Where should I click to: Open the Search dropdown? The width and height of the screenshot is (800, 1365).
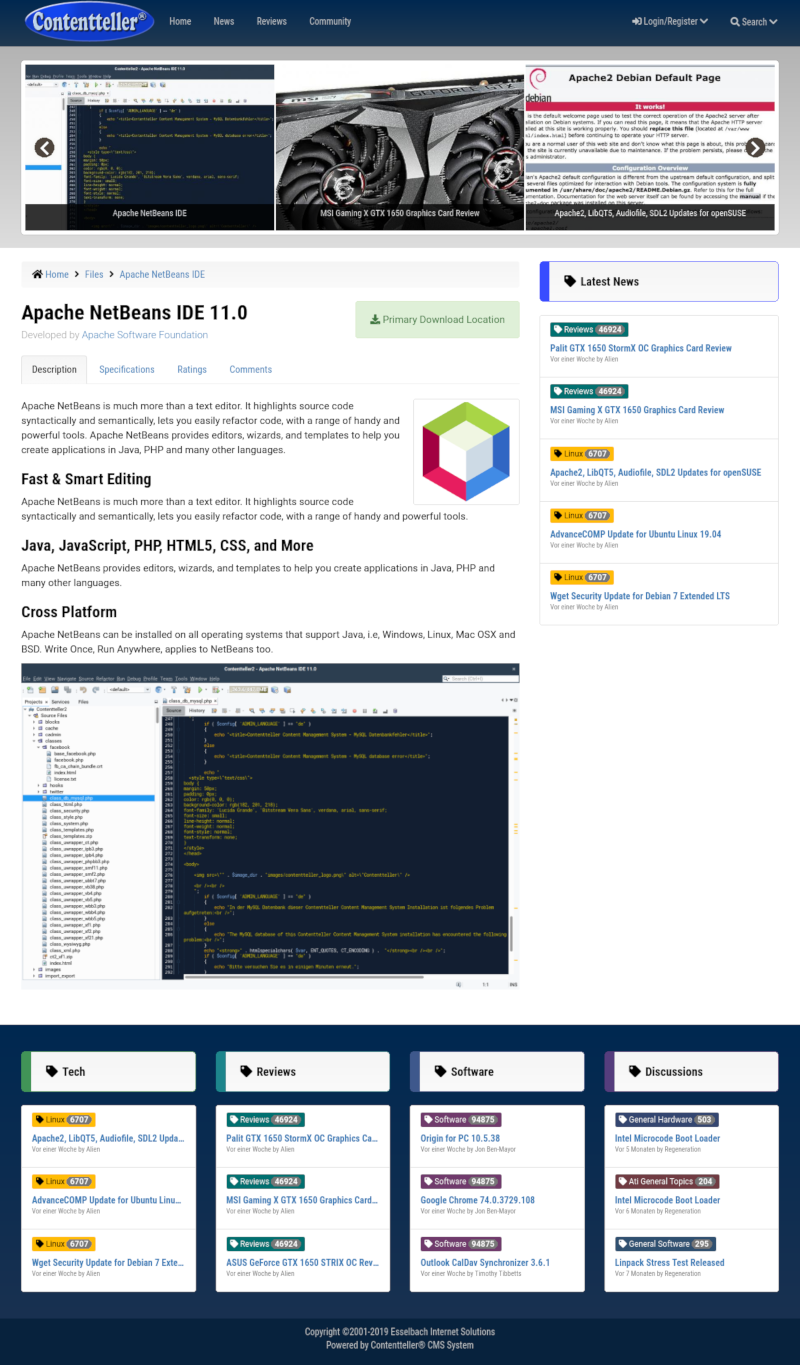754,21
